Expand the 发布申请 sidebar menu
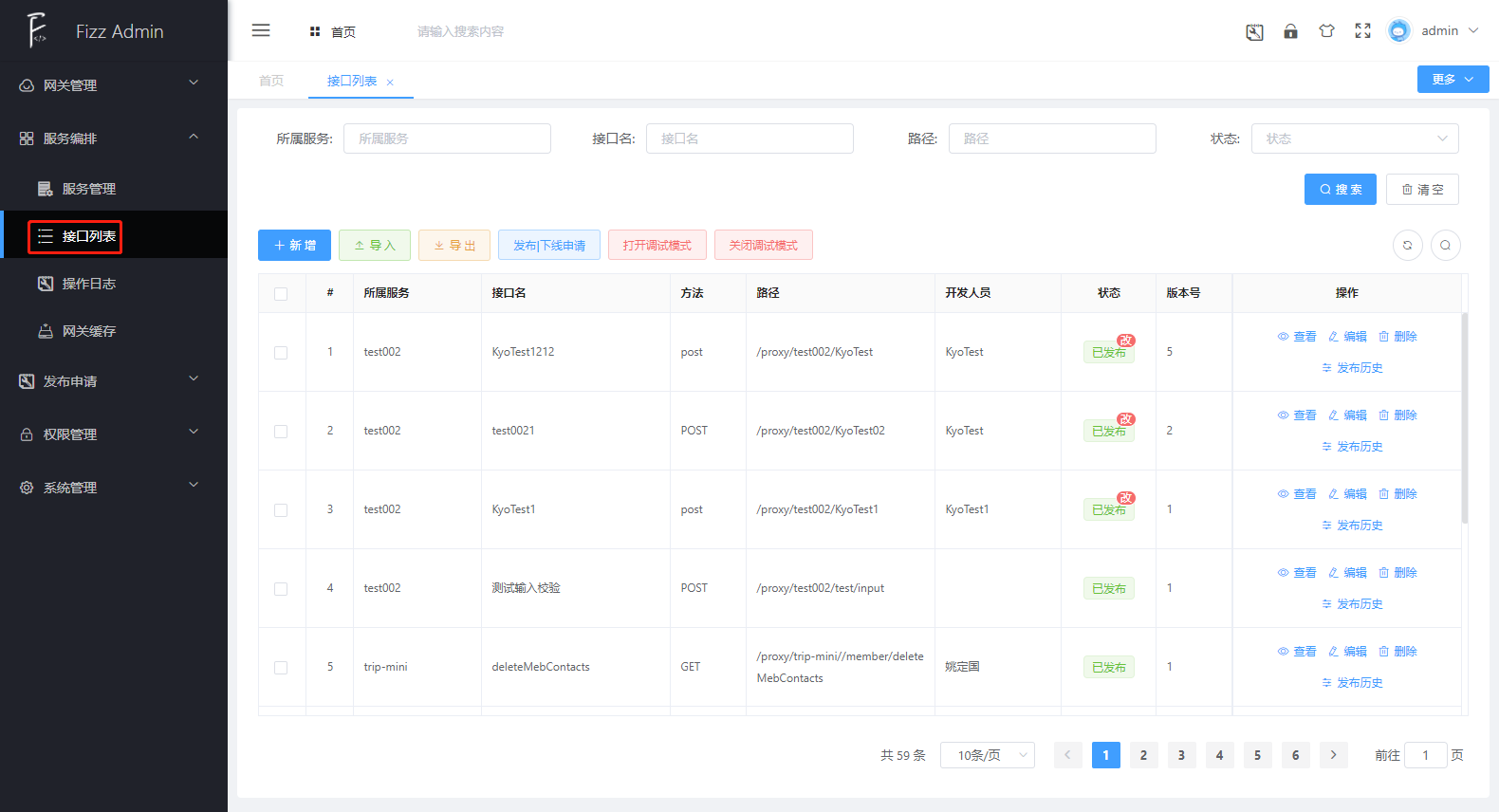The width and height of the screenshot is (1499, 812). 114,381
